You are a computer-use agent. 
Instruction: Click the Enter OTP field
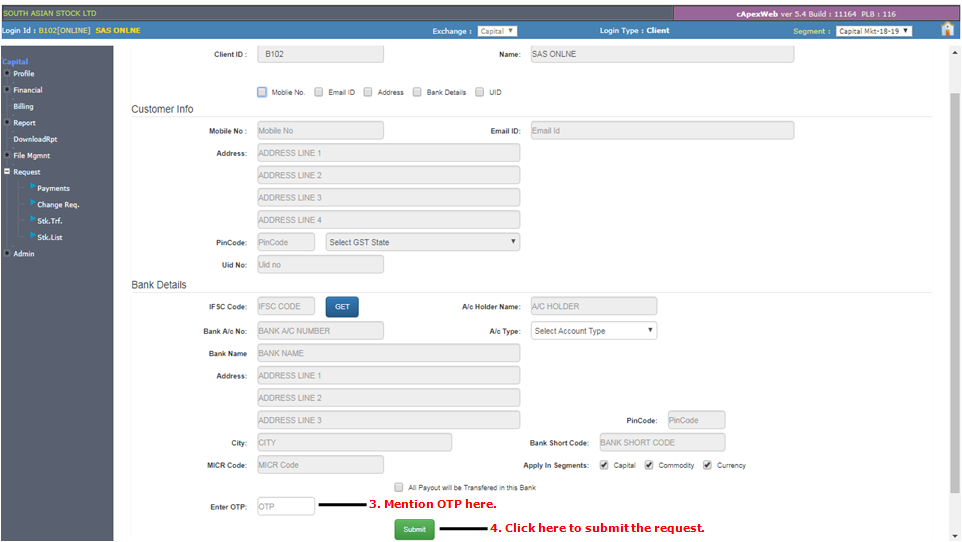pos(286,506)
